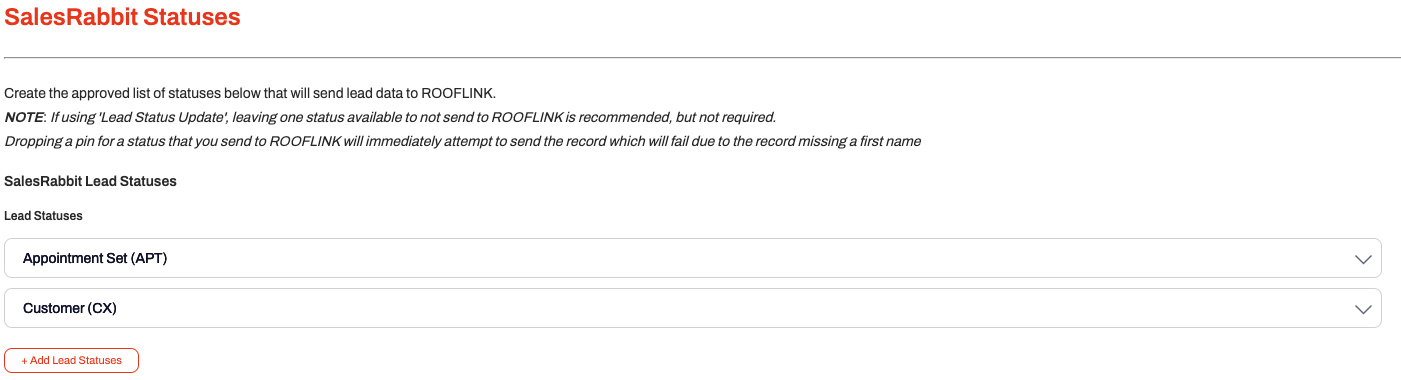
Task: Click the 'Create the approved list' description line
Action: click(x=250, y=93)
